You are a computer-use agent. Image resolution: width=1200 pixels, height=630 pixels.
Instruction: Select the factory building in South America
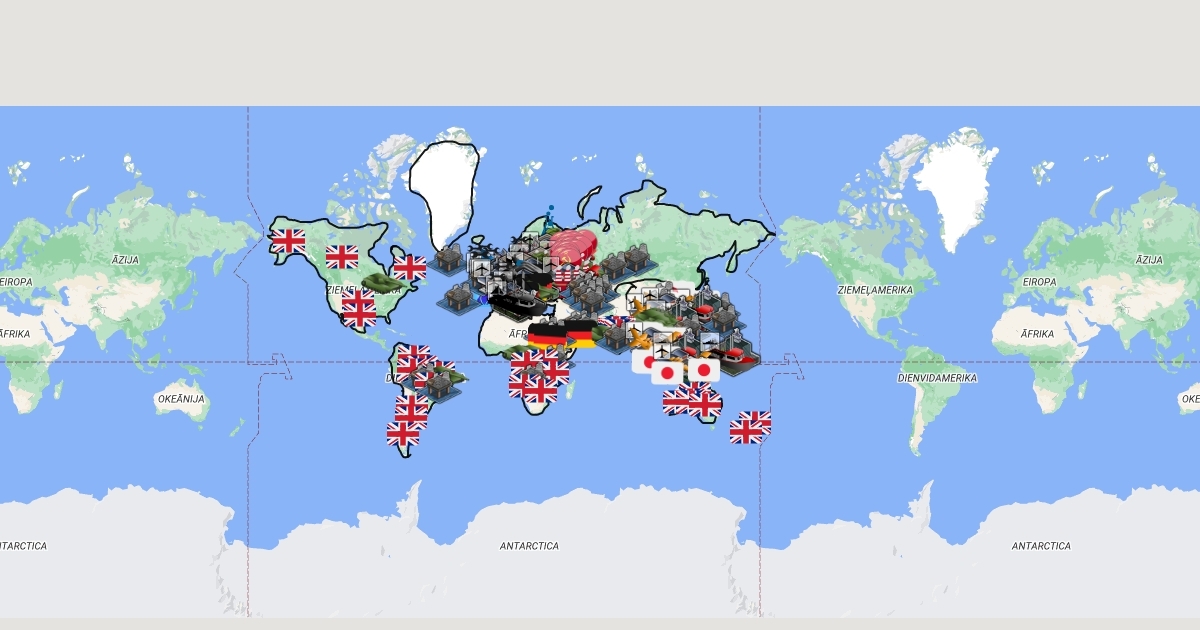tap(437, 383)
